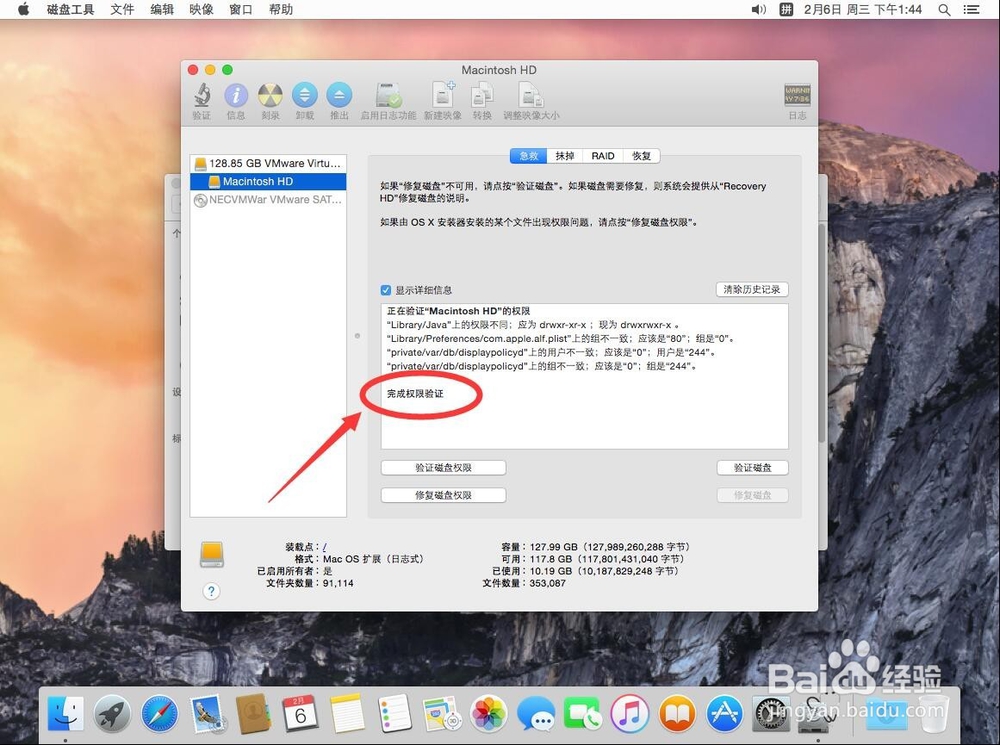Open Messages from the Dock
Viewport: 1000px width, 745px height.
pos(536,712)
